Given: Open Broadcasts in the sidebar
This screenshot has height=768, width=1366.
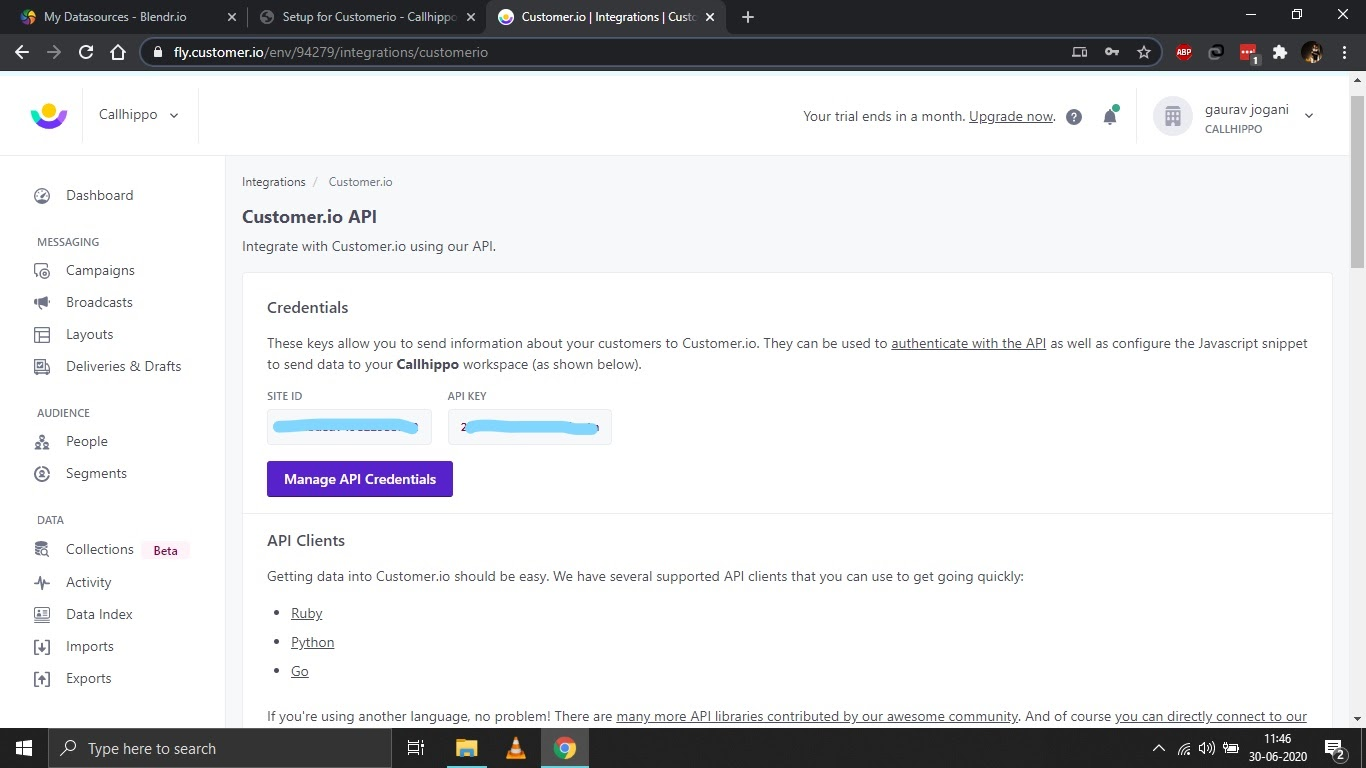Looking at the screenshot, I should click(99, 303).
